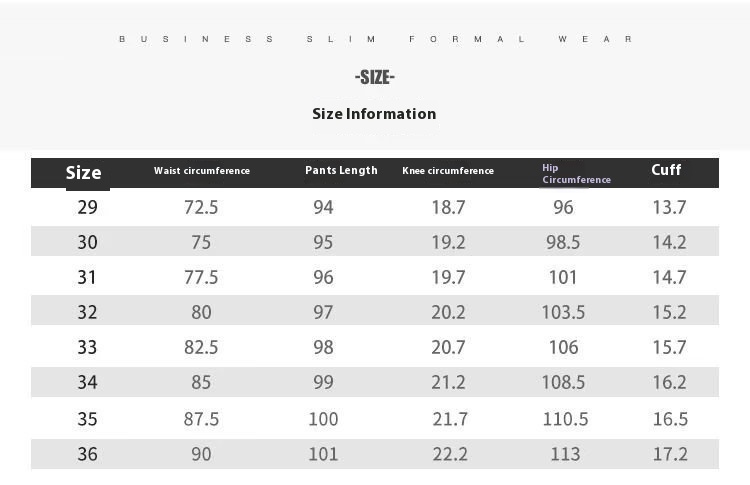750x485 pixels.
Task: Click the -SIZE- title text
Action: pyautogui.click(x=375, y=77)
